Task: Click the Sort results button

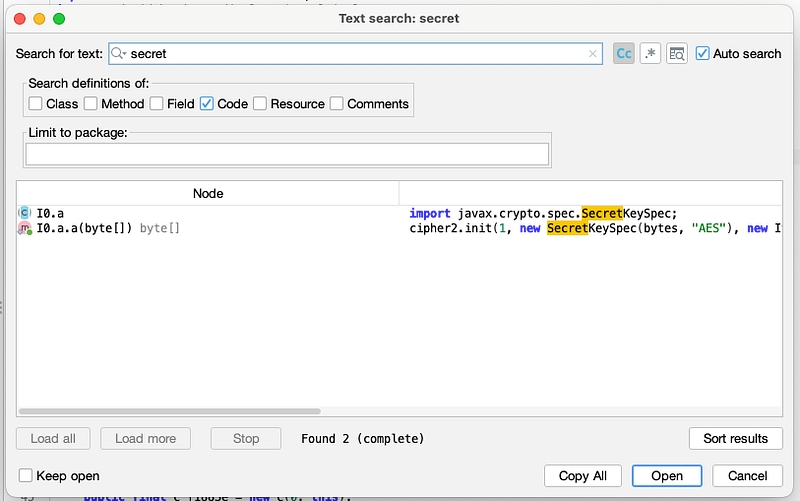Action: click(735, 438)
